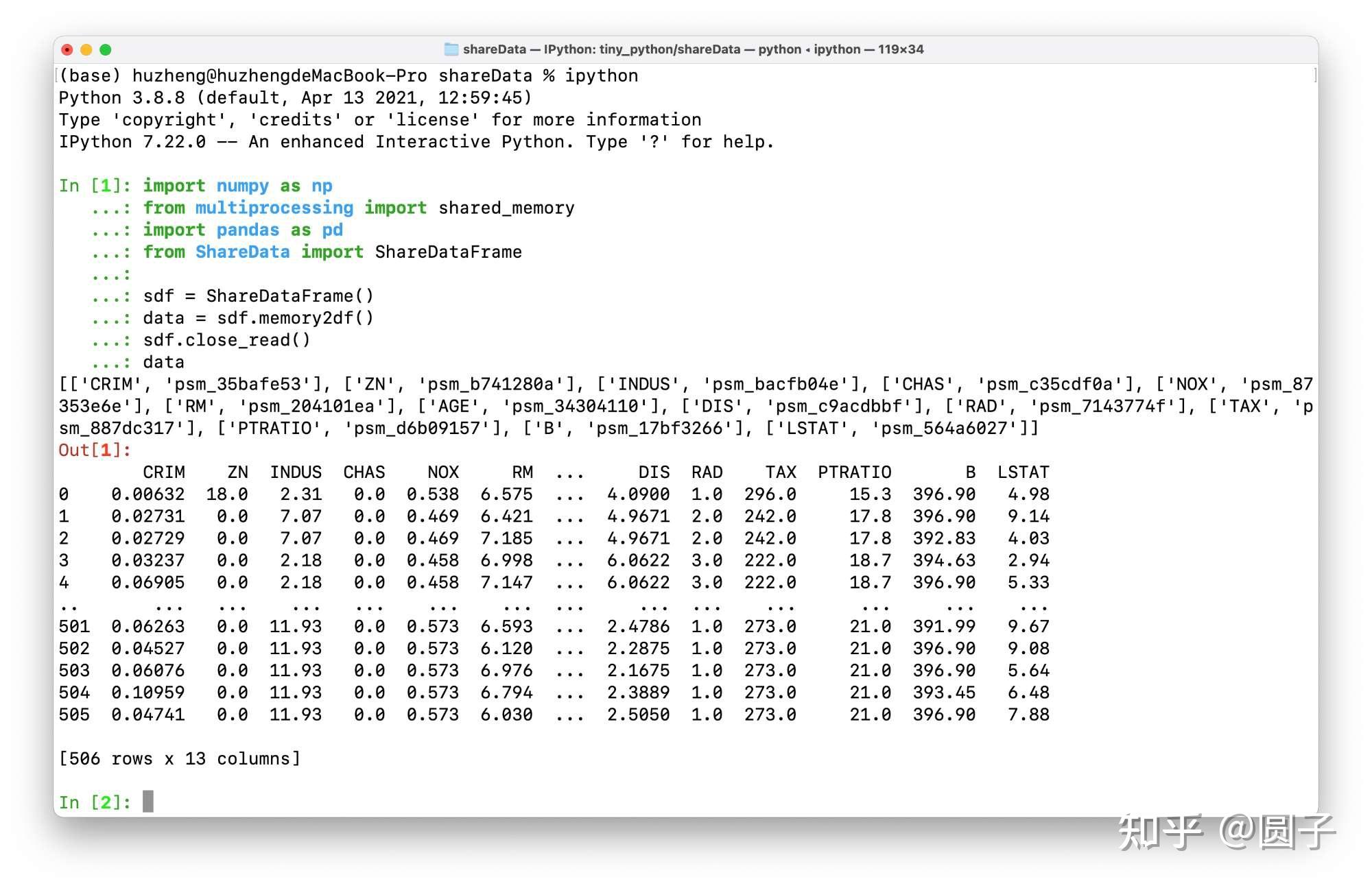
Task: Click the TAX column header
Action: (781, 472)
